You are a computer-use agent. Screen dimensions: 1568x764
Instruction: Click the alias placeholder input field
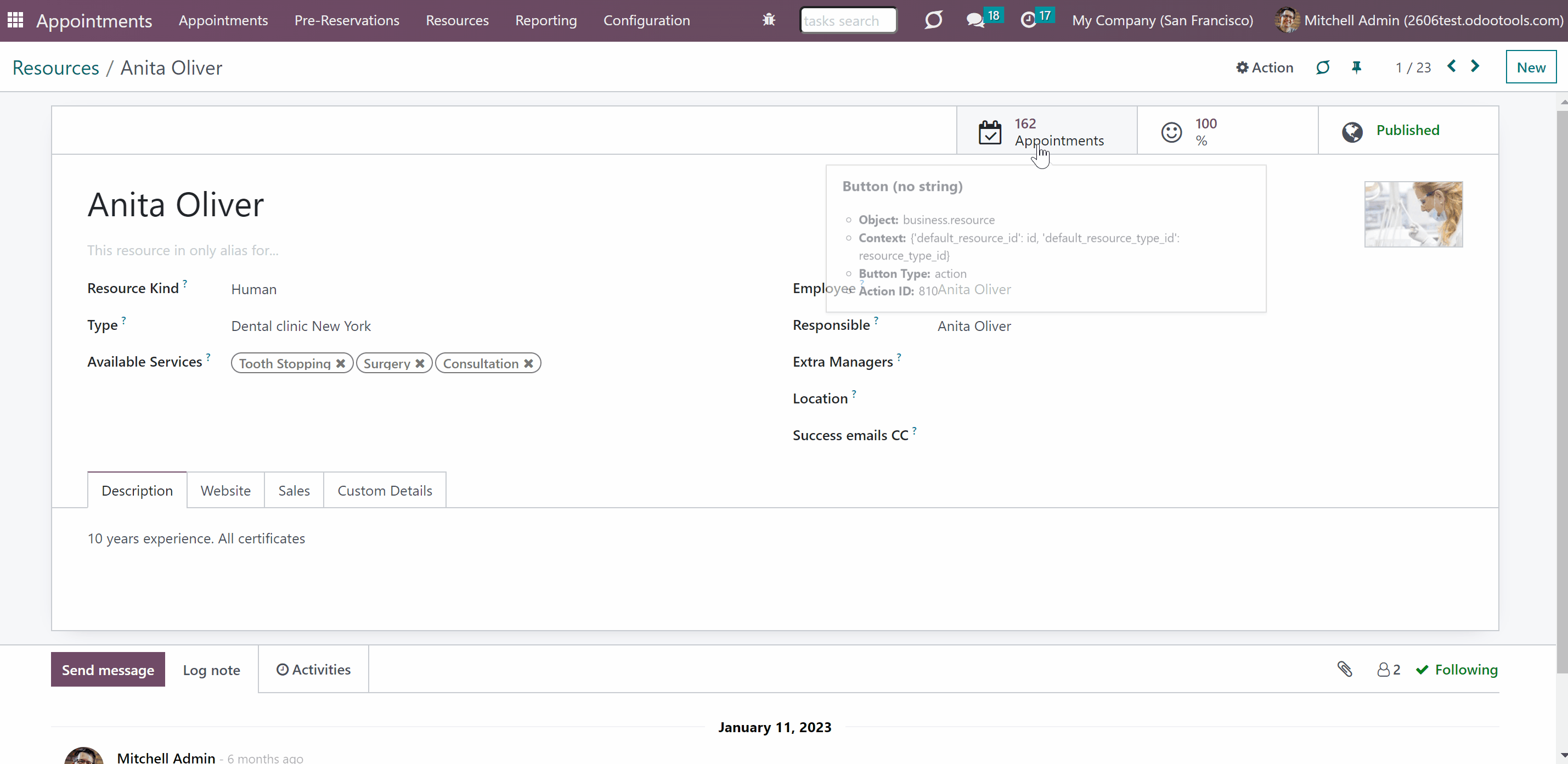pos(183,250)
